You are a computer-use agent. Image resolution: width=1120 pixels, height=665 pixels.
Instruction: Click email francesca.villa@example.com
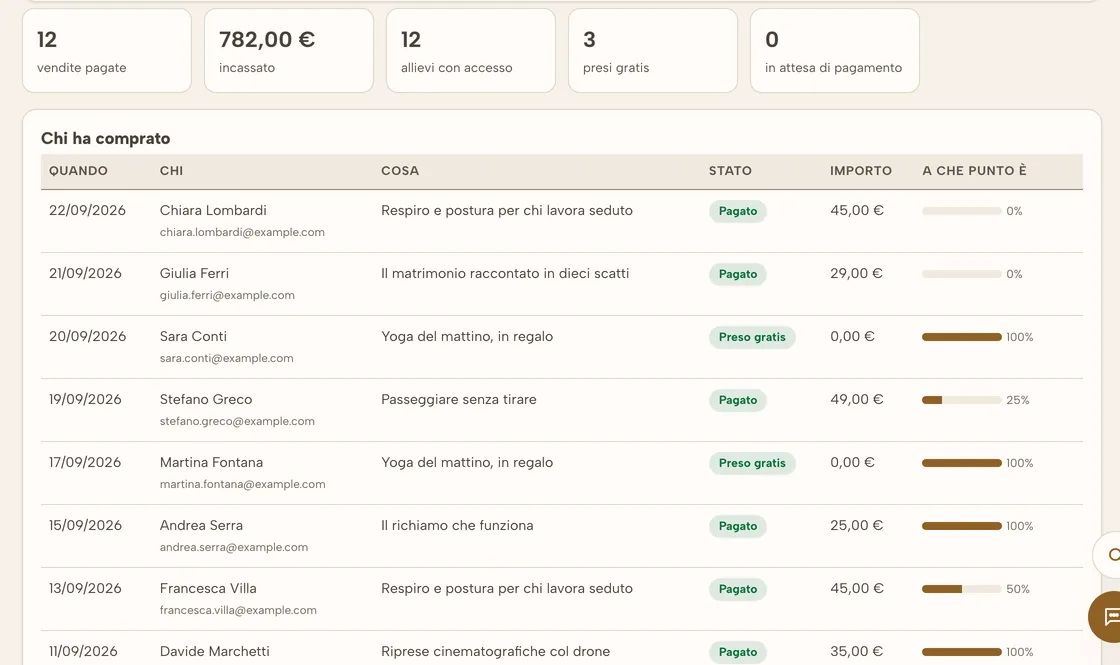point(238,610)
